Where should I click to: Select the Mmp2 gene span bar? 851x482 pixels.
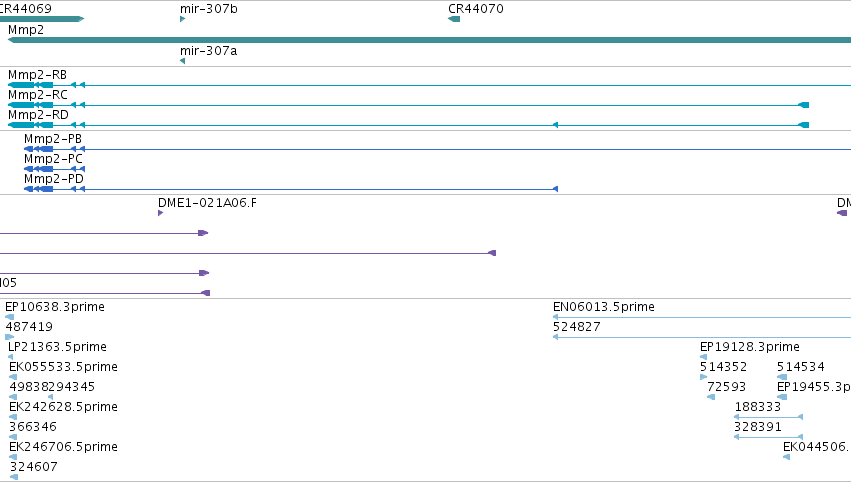pos(429,40)
